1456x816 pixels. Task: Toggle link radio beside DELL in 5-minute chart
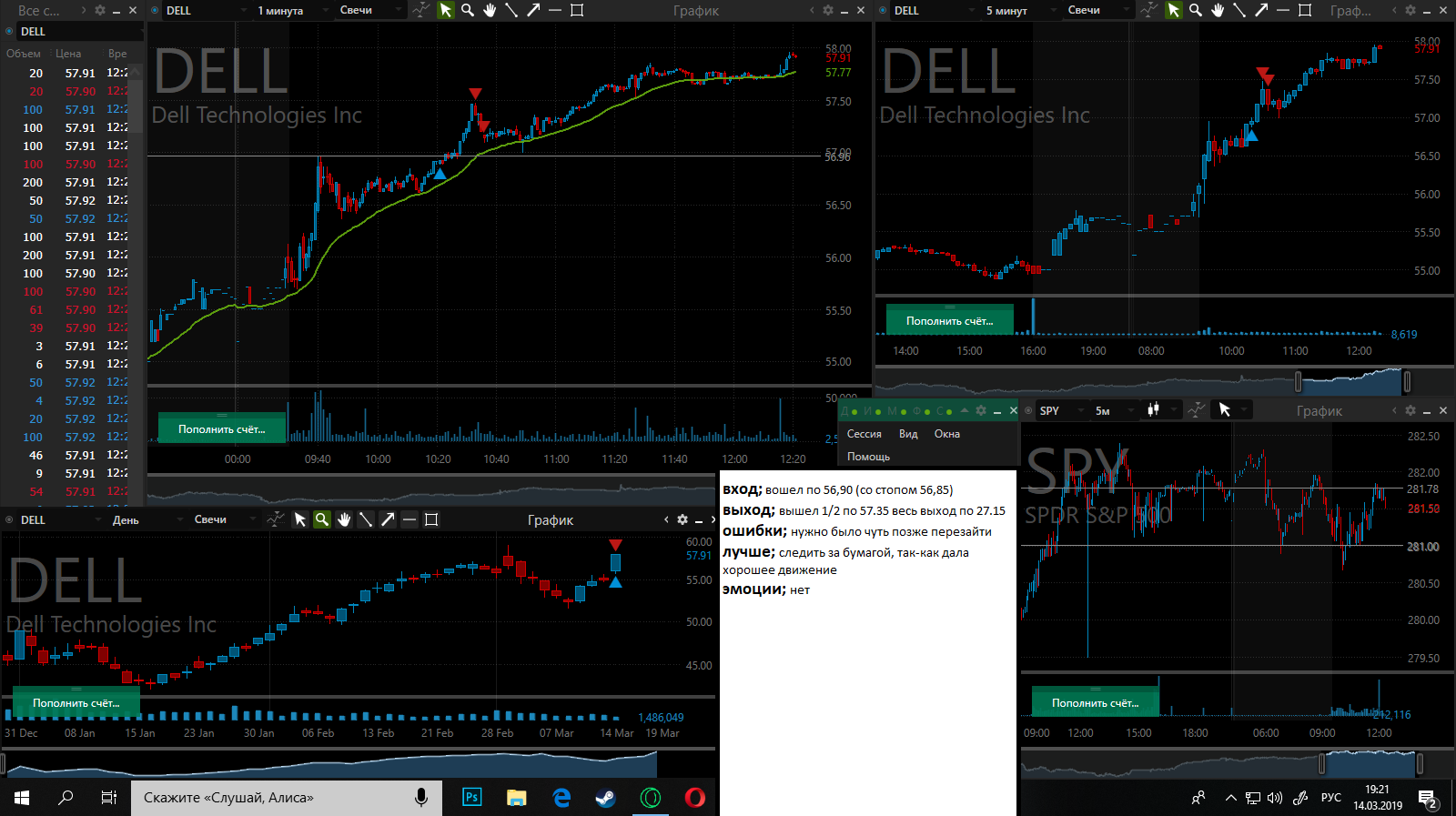883,10
